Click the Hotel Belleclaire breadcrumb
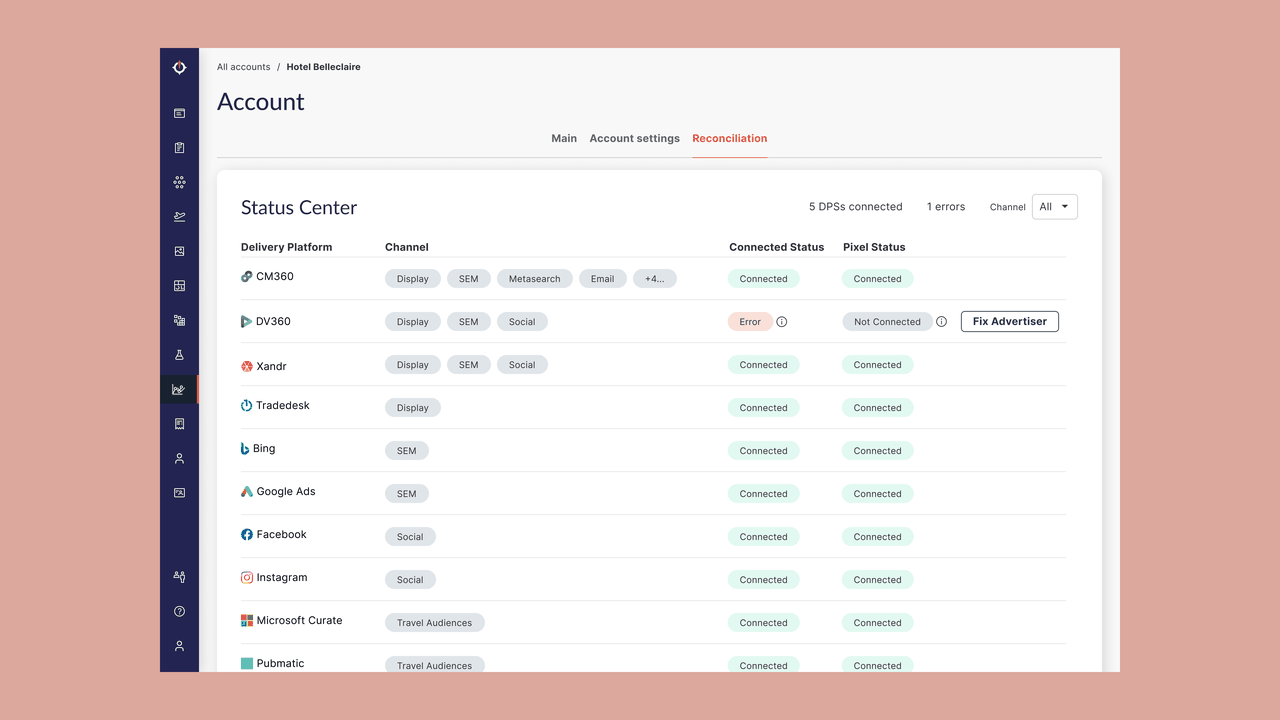The image size is (1280, 720). 323,67
